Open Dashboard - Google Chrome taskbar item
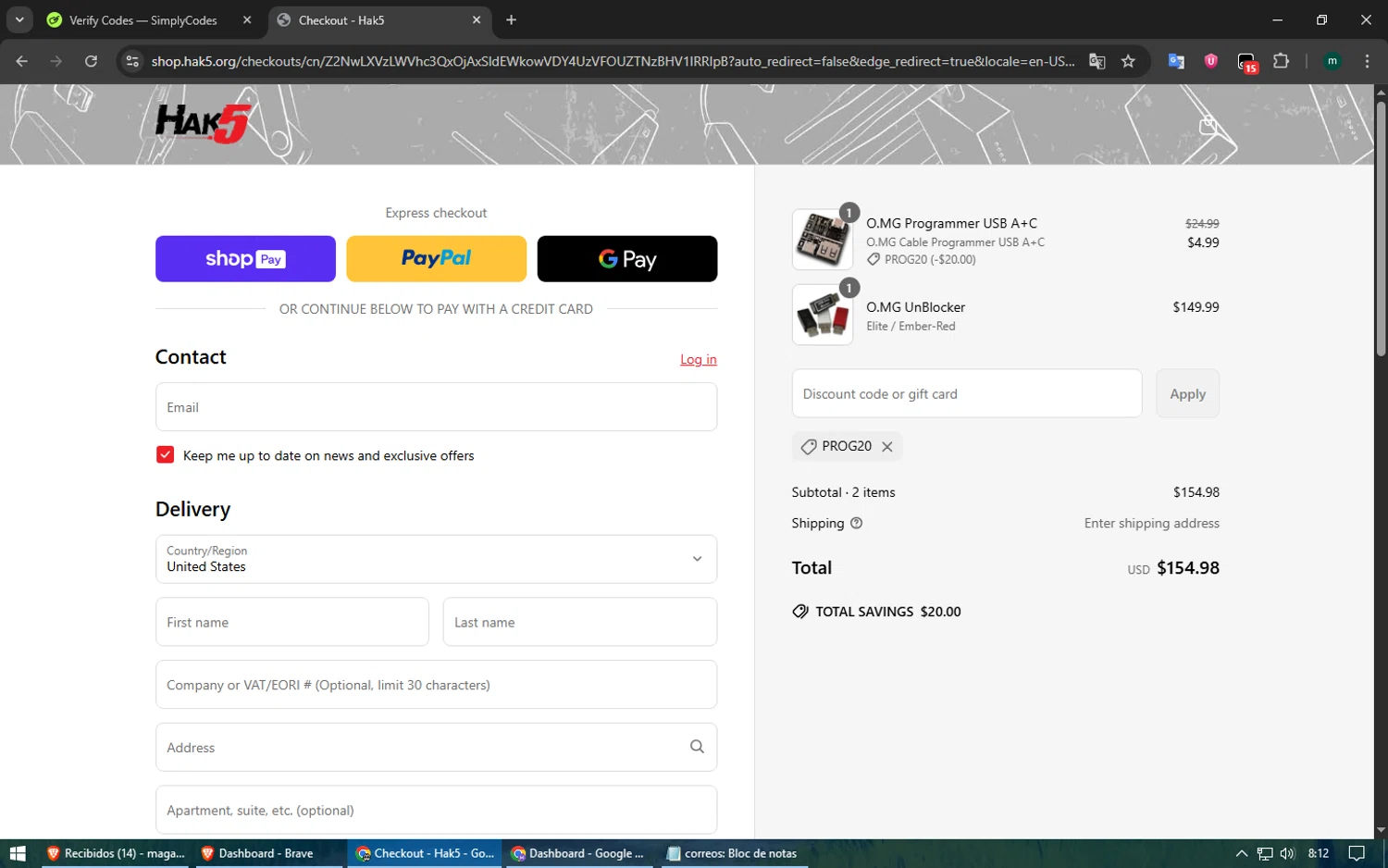 pyautogui.click(x=579, y=853)
